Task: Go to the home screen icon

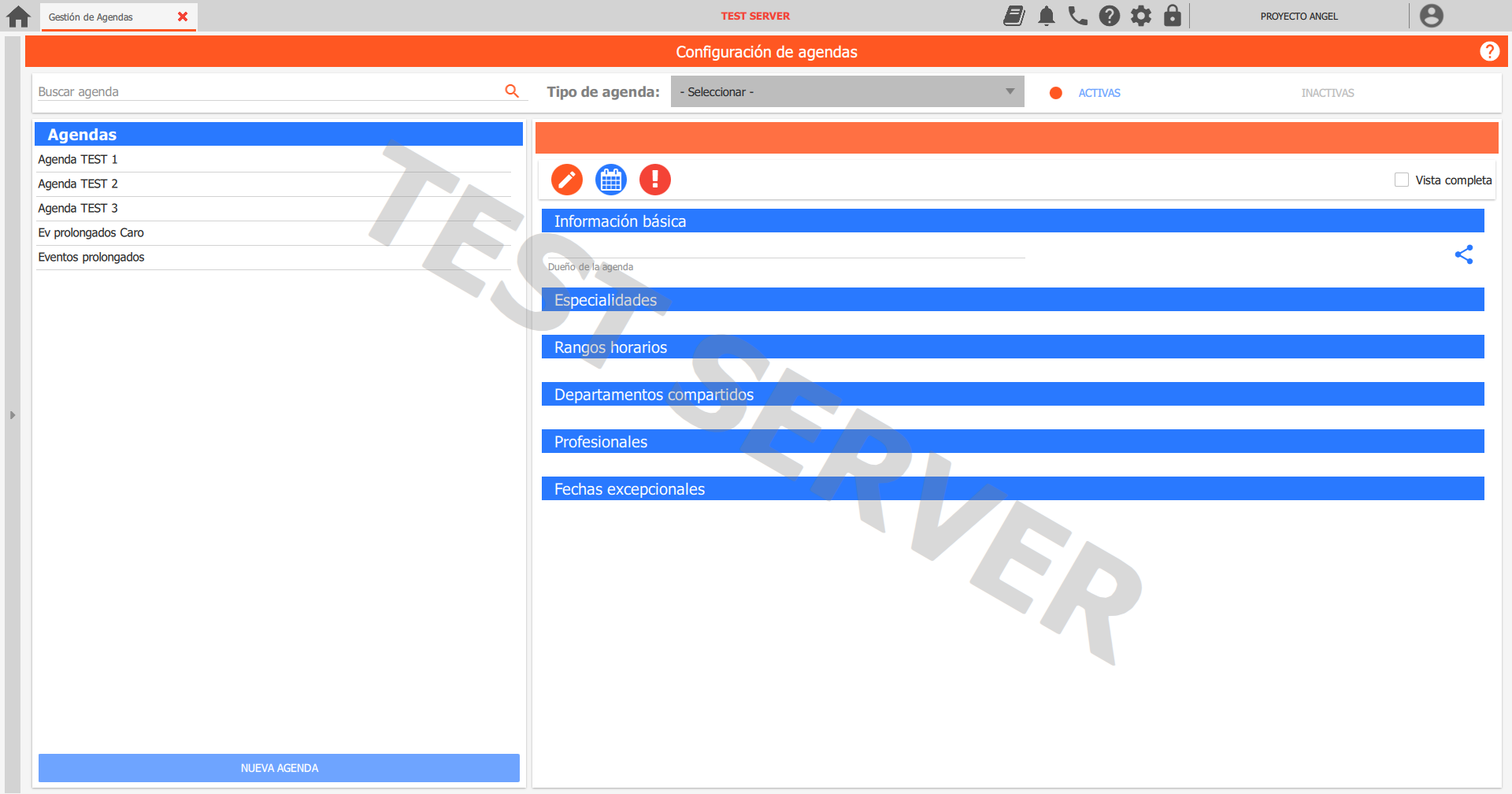Action: (18, 17)
